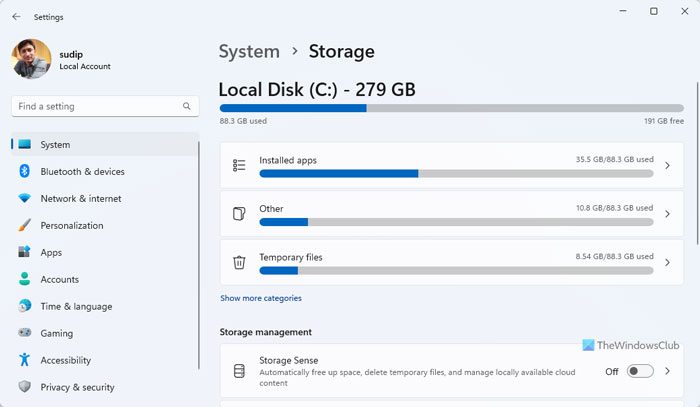Click the Storage breadcrumb title
Screen dimensions: 700x407
(x=342, y=52)
